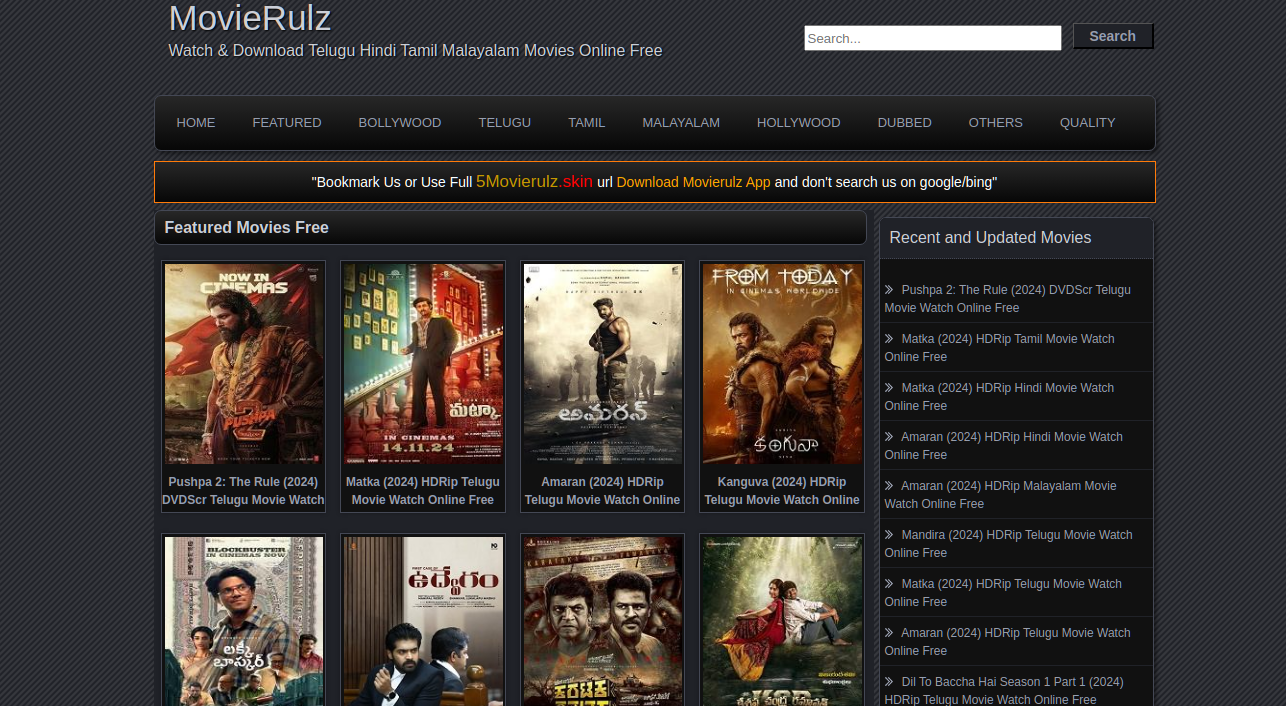The height and width of the screenshot is (706, 1286).
Task: Click the double-chevron icon beside Pushpa 2 DVDScr
Action: click(x=889, y=290)
